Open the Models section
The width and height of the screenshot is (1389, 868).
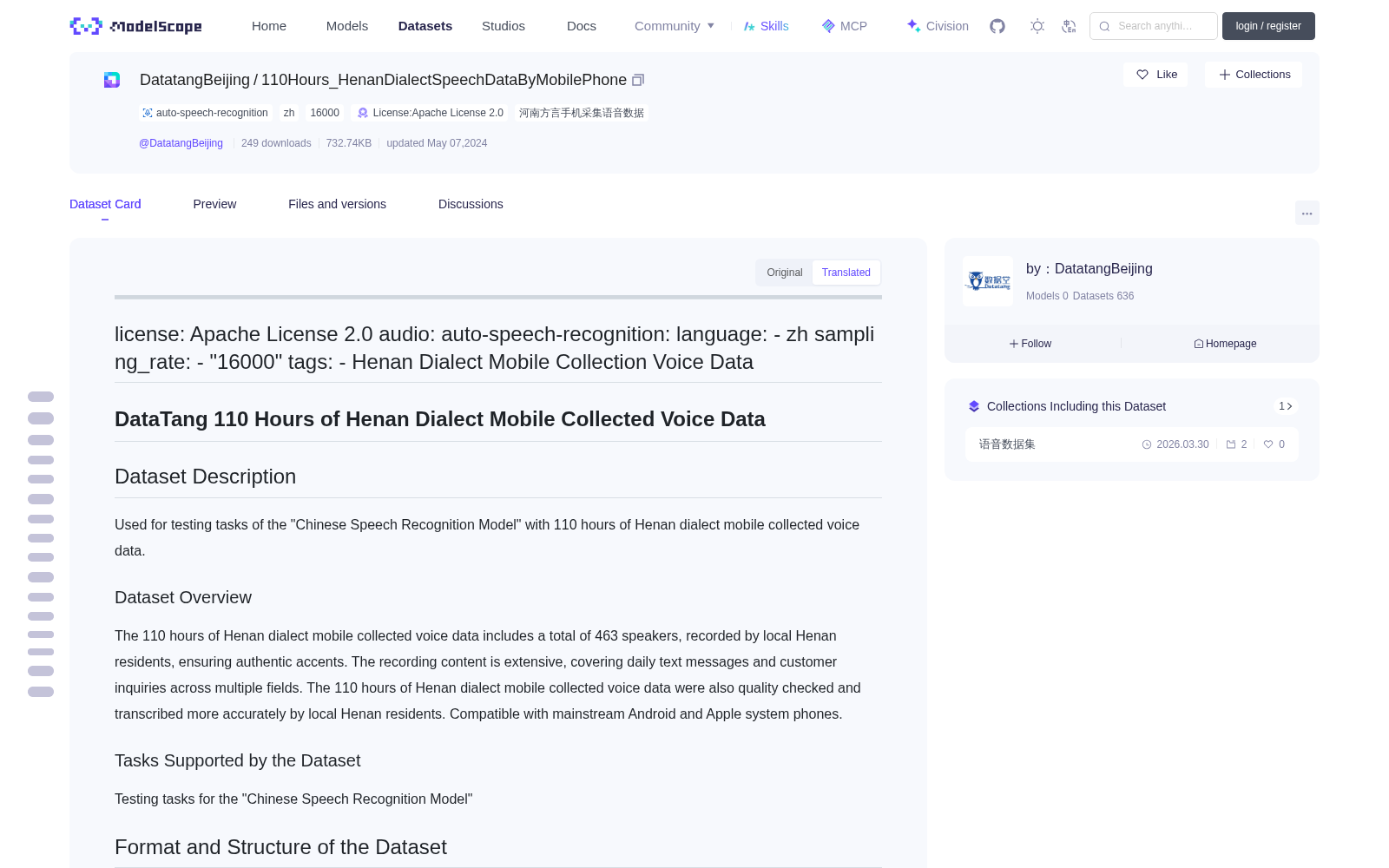click(347, 26)
